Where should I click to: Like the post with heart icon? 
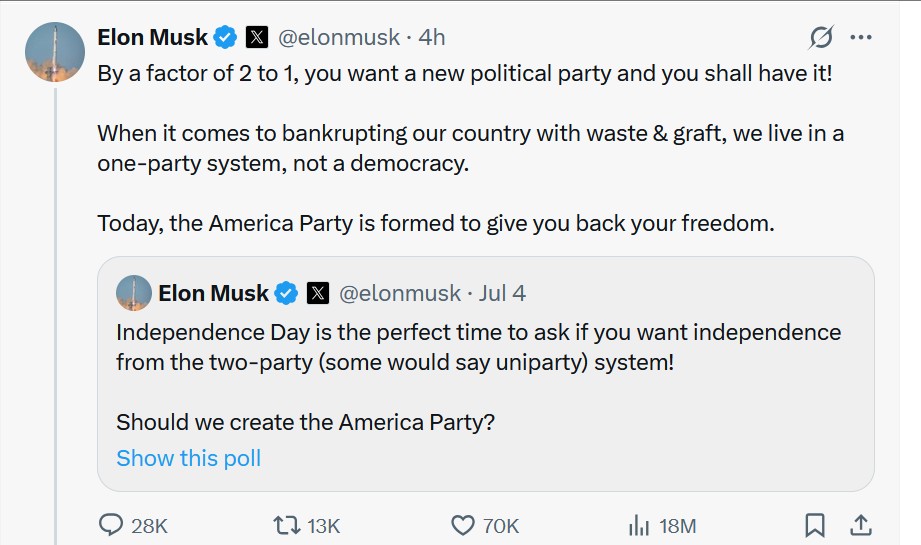click(x=462, y=525)
